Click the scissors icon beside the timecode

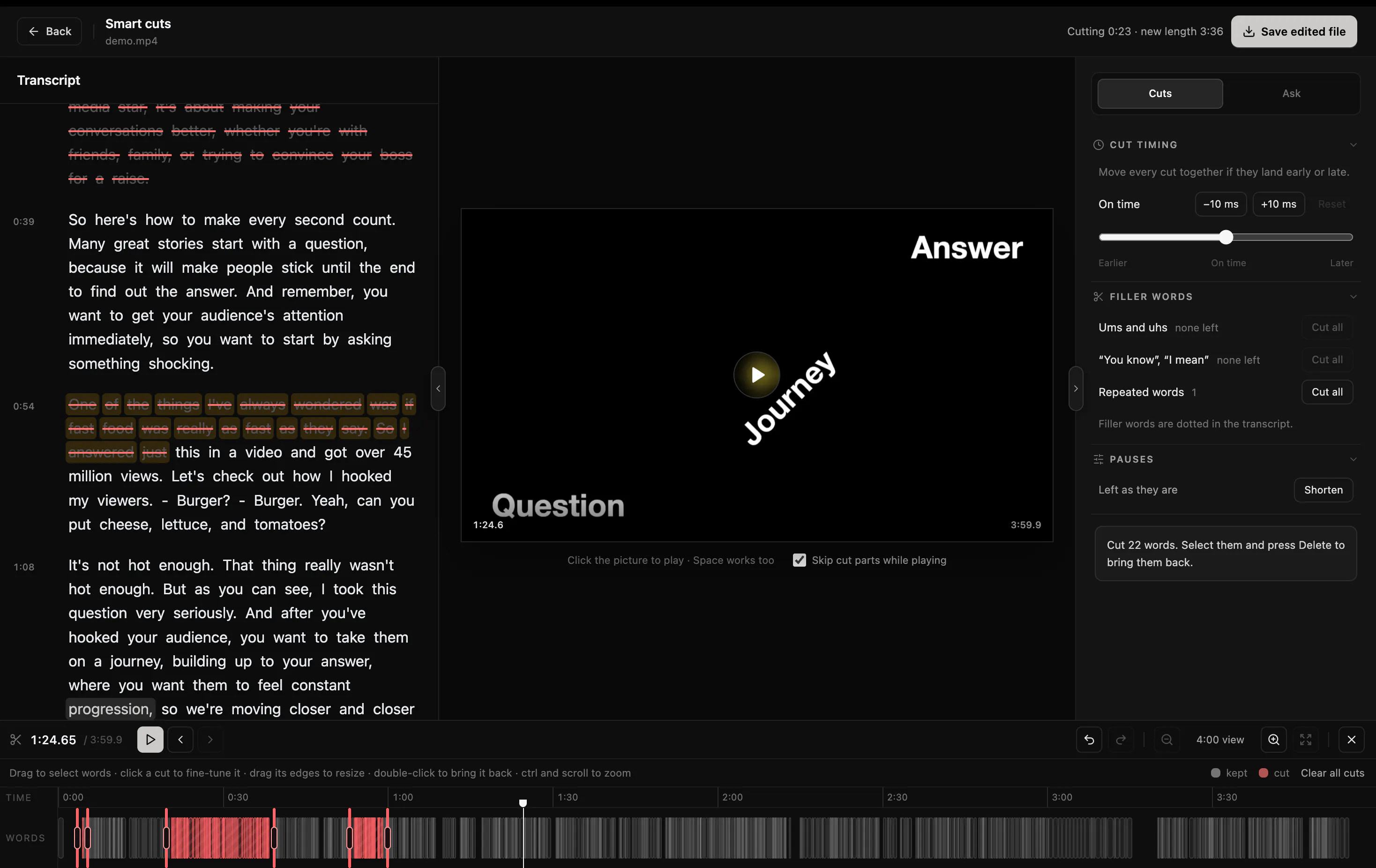[x=15, y=740]
